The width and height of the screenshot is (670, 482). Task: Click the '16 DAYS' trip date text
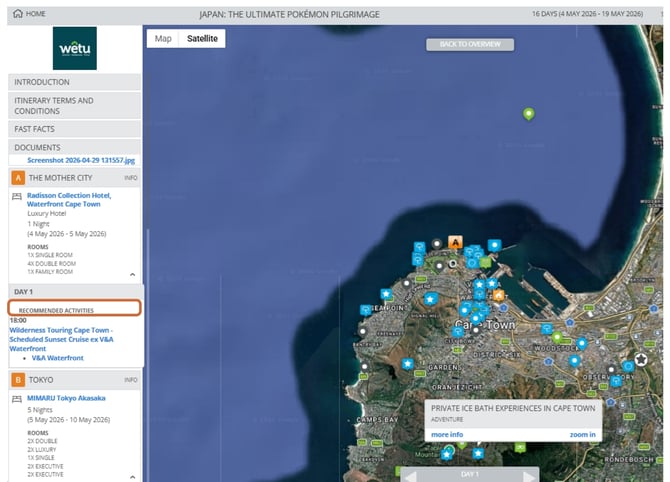coord(587,14)
